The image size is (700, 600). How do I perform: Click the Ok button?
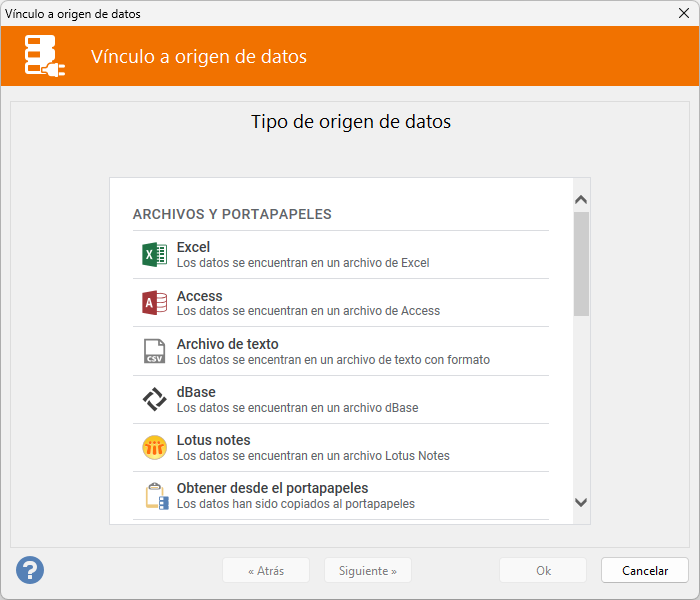[543, 571]
